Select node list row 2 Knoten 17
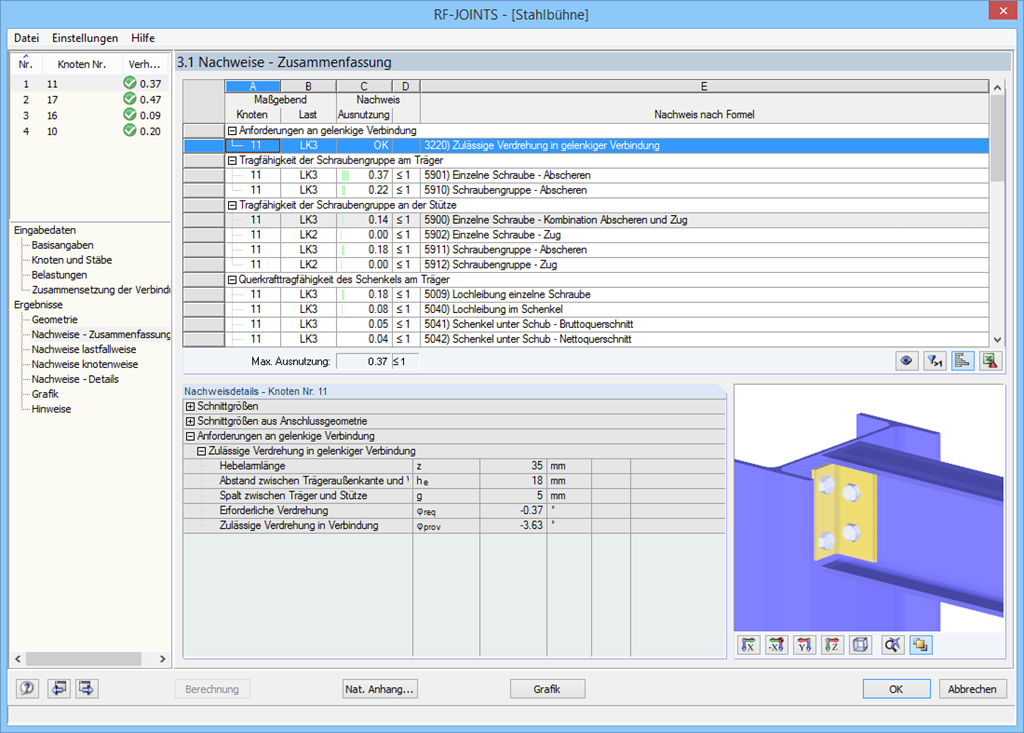 [89, 99]
